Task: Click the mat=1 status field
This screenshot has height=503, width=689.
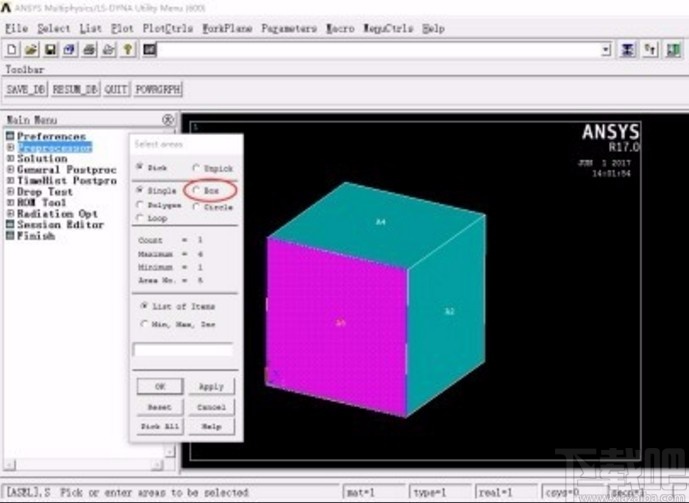Action: [x=373, y=492]
